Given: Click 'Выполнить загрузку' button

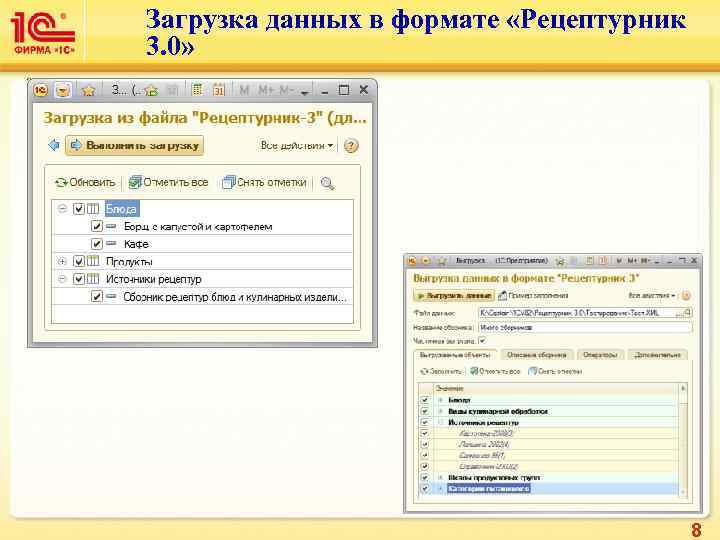Looking at the screenshot, I should click(x=135, y=145).
